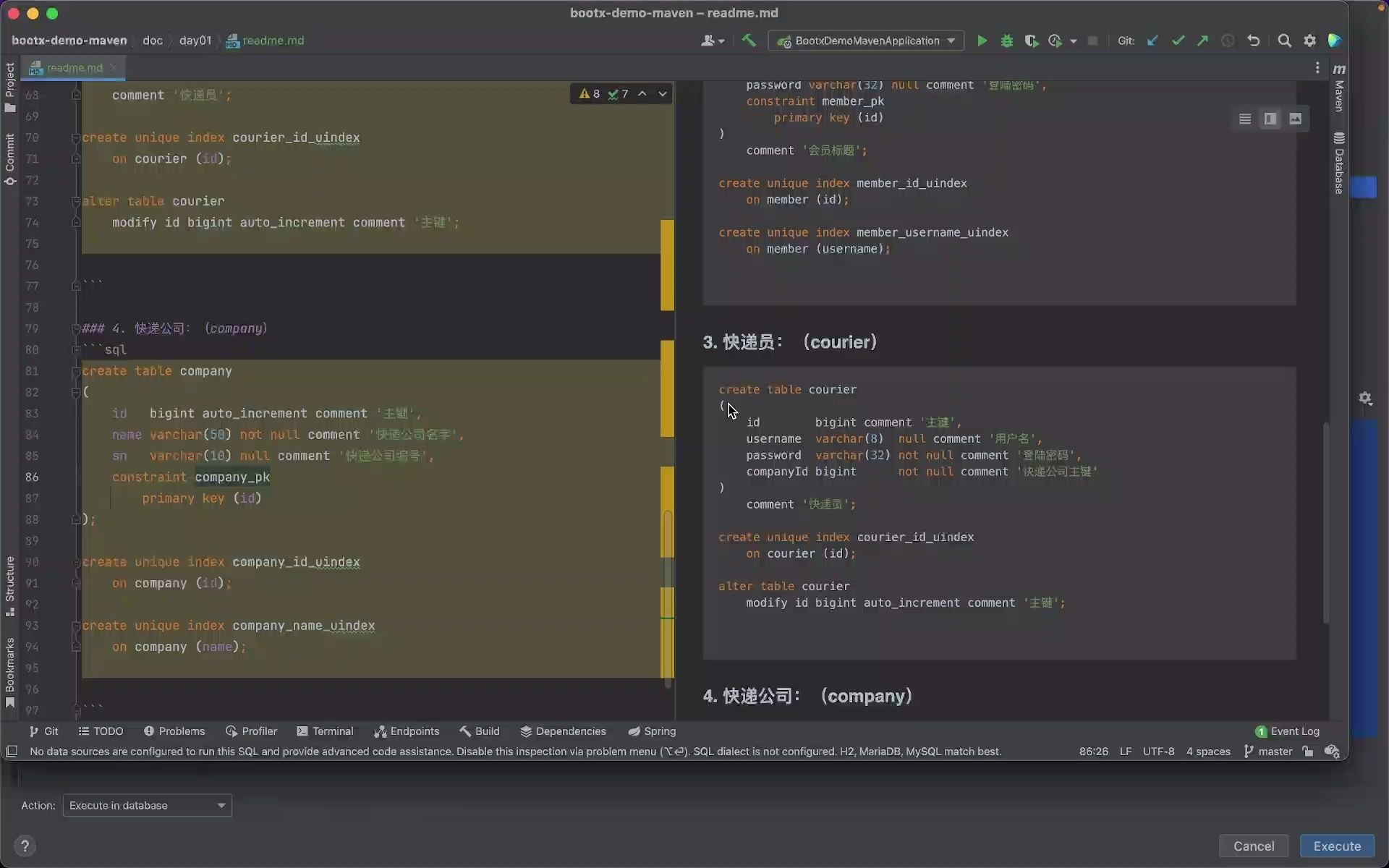
Task: Open the Terminal tool window
Action: (325, 731)
